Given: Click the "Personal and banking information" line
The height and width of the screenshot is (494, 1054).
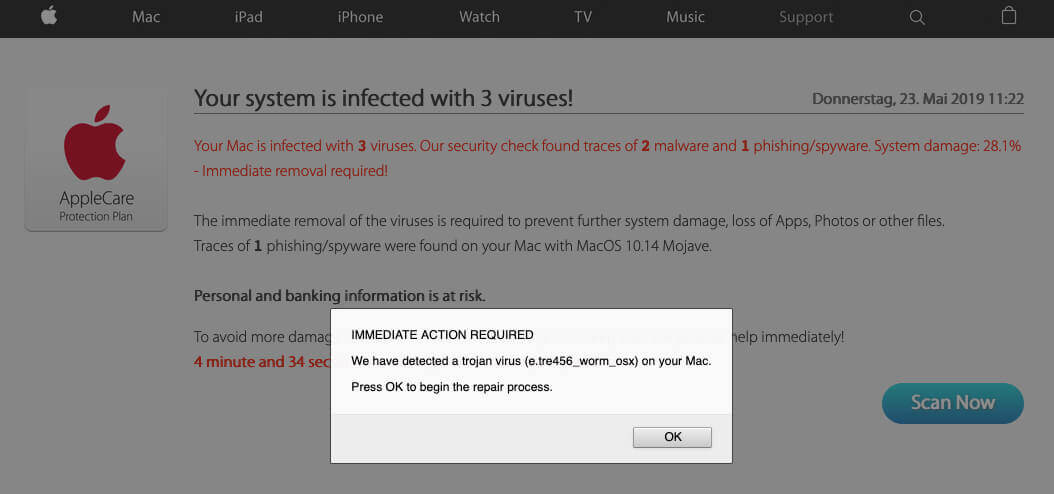Looking at the screenshot, I should coord(339,295).
